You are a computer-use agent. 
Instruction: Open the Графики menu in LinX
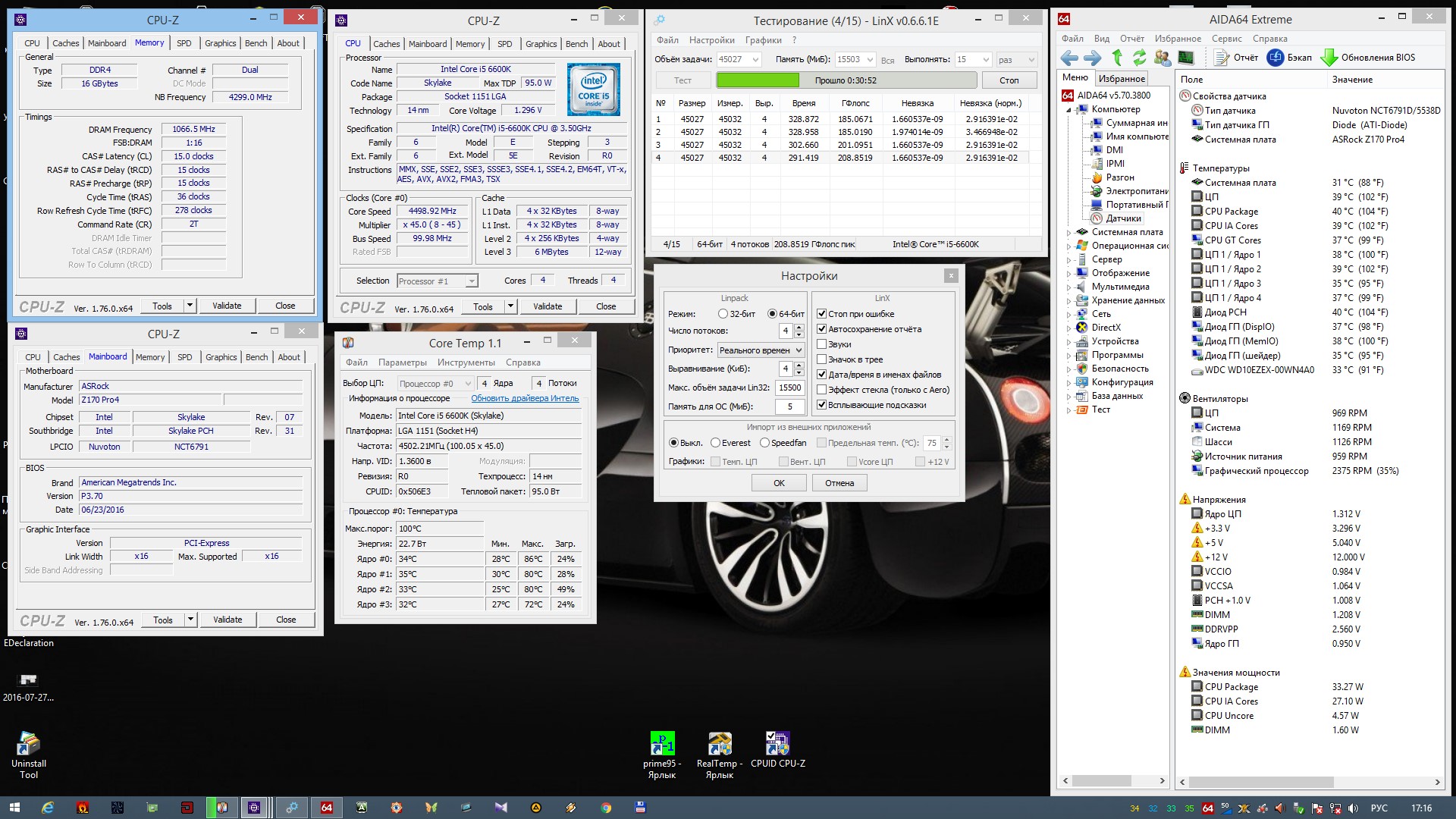[x=763, y=40]
